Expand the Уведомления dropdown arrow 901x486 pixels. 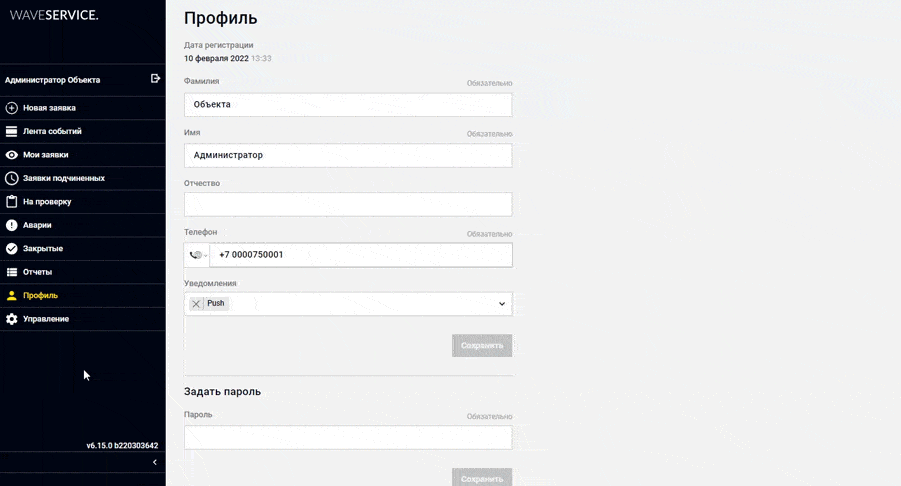(502, 304)
